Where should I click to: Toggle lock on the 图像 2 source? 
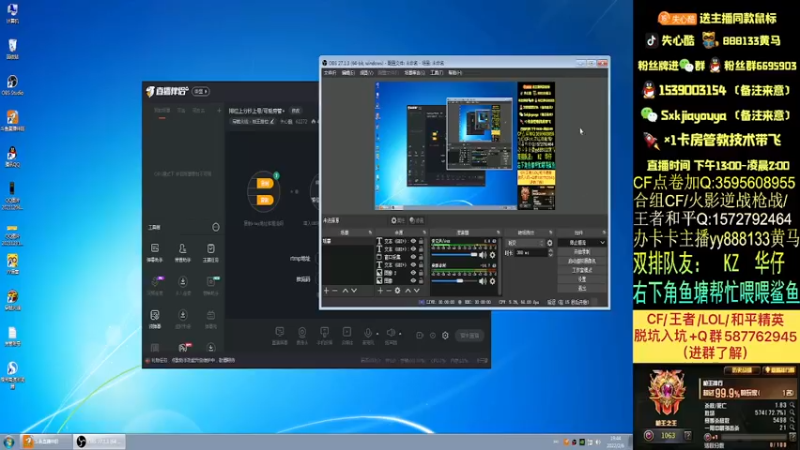421,273
